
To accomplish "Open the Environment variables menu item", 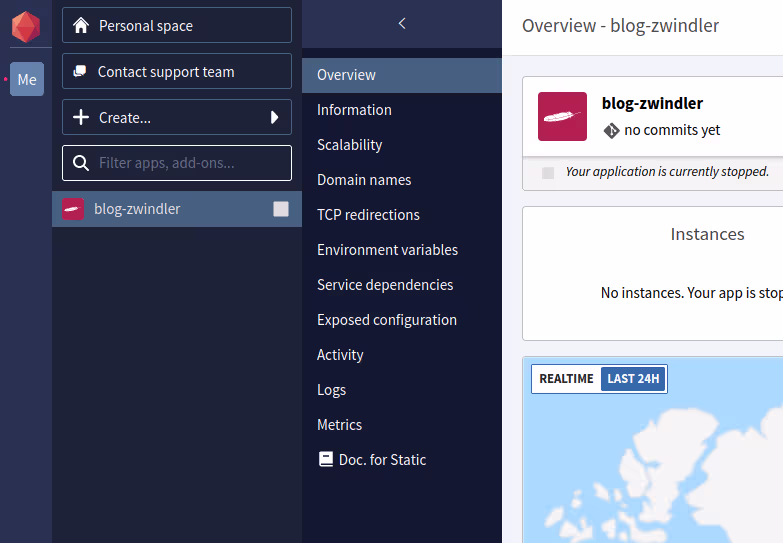I will [387, 250].
